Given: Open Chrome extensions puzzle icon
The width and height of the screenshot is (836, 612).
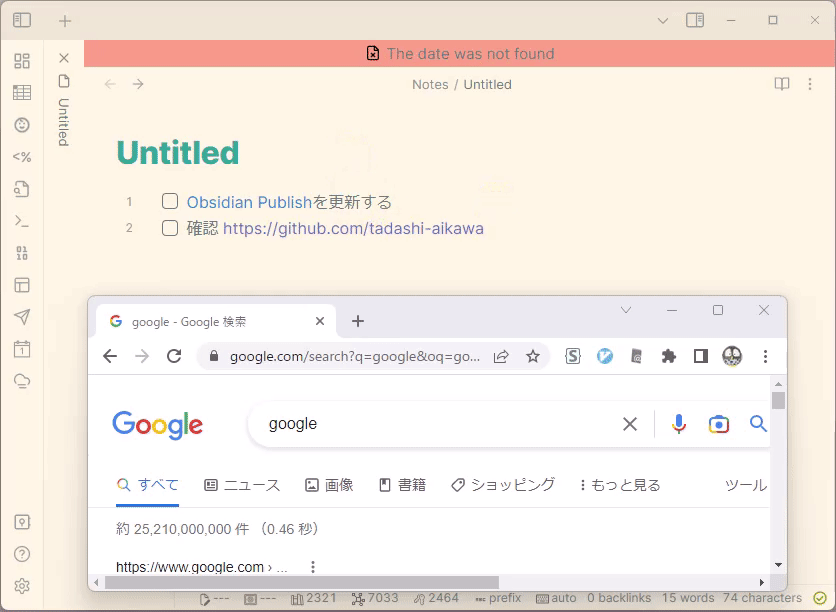Looking at the screenshot, I should [x=669, y=356].
